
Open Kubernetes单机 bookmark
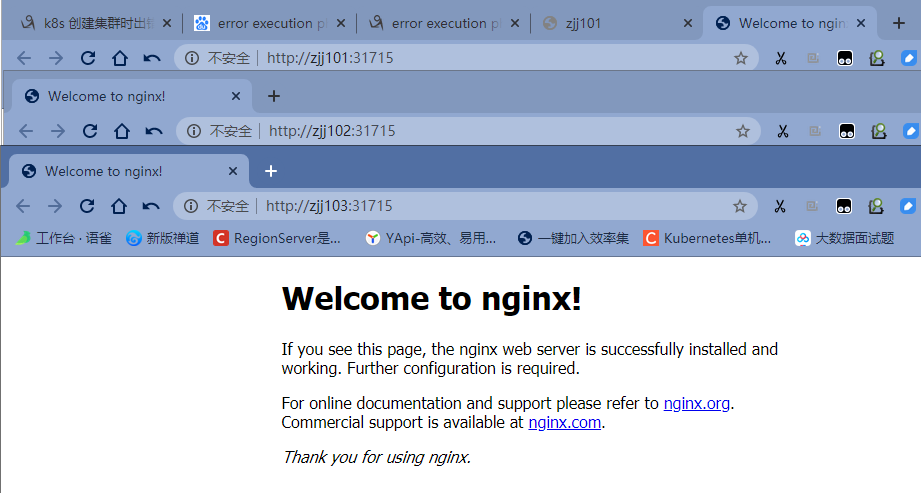click(707, 238)
